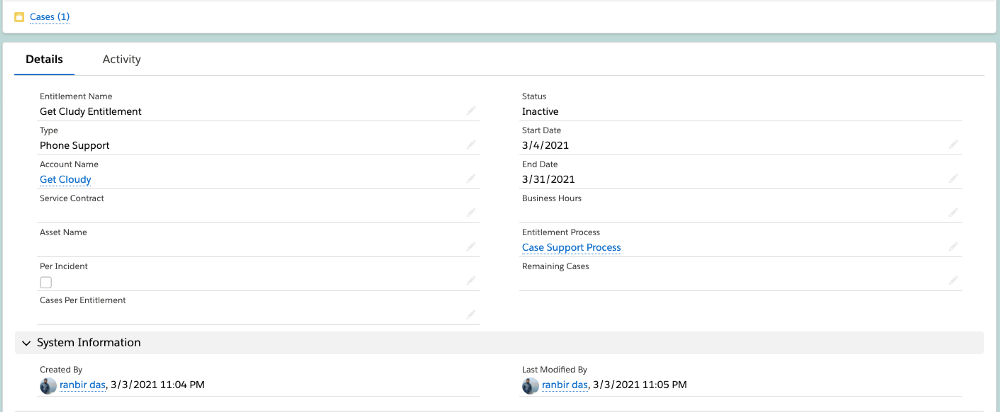Image resolution: width=1000 pixels, height=412 pixels.
Task: Click the Inactive status value
Action: click(540, 112)
